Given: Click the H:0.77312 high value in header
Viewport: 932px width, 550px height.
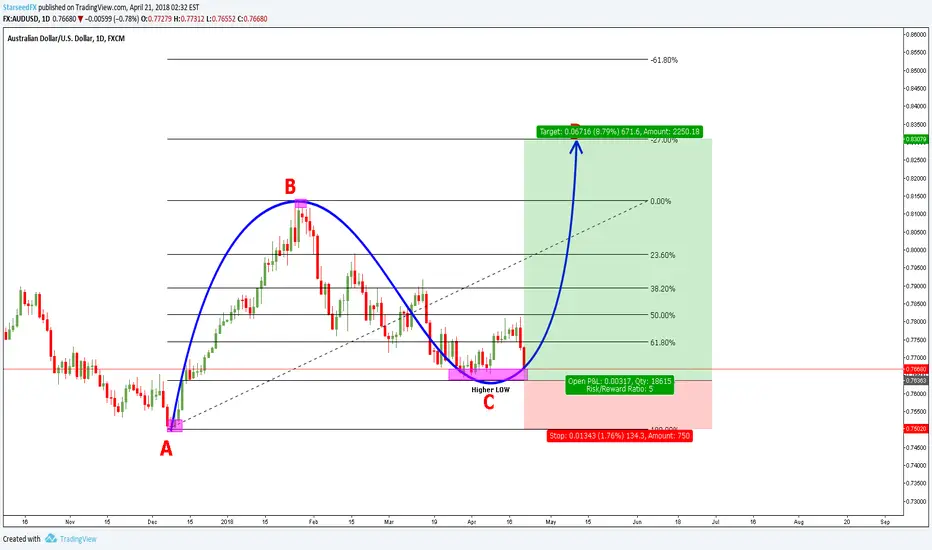Looking at the screenshot, I should pyautogui.click(x=189, y=19).
